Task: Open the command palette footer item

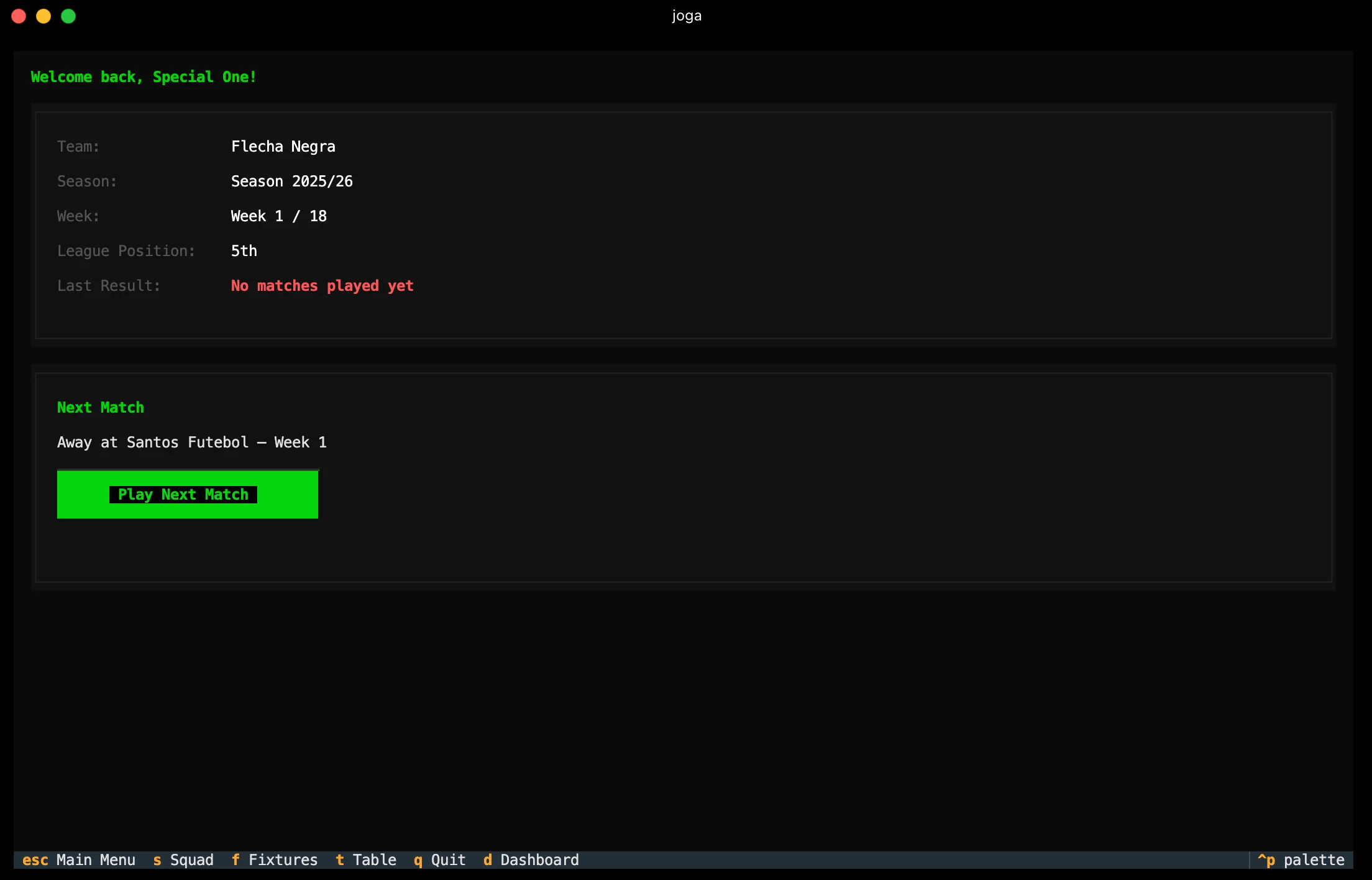Action: (x=1301, y=860)
